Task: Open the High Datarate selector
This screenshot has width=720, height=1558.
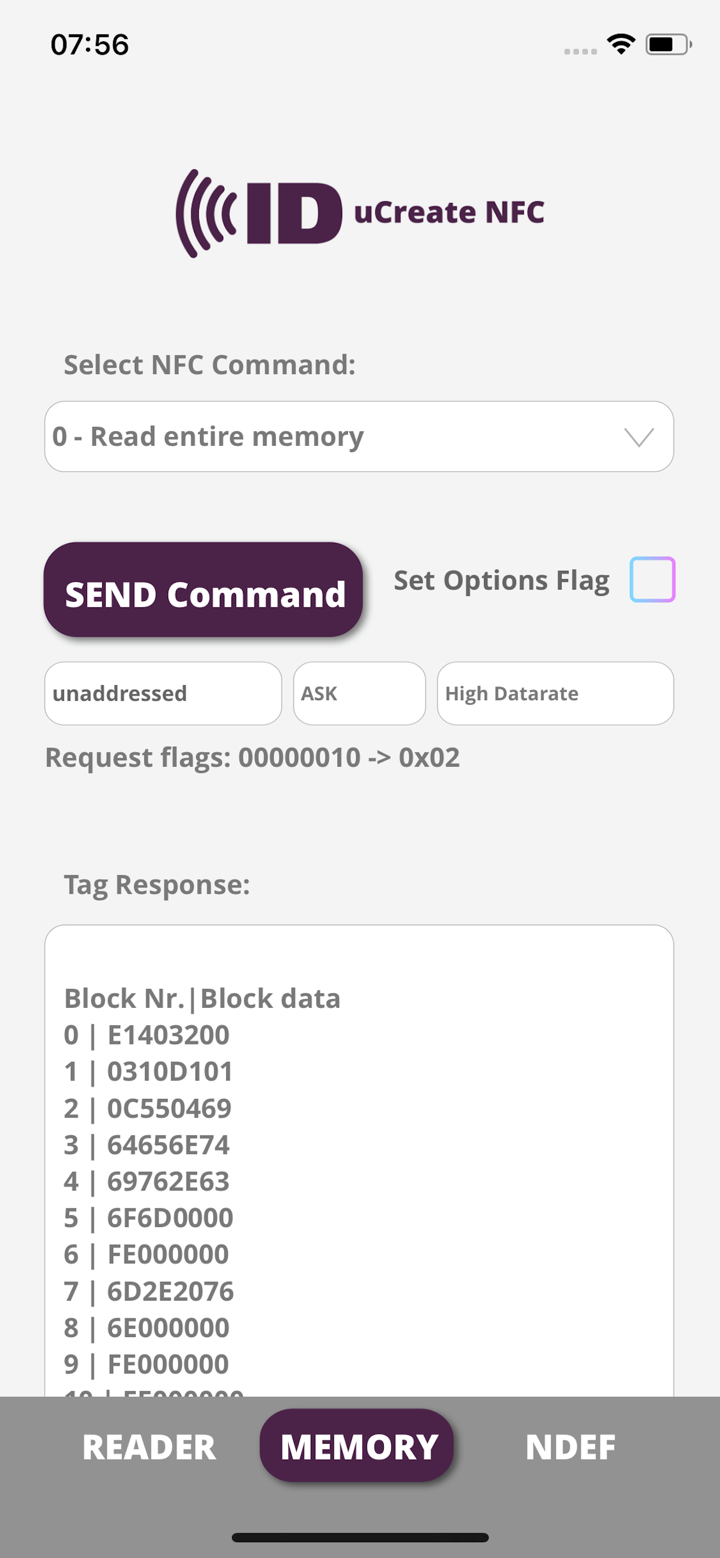Action: [555, 693]
